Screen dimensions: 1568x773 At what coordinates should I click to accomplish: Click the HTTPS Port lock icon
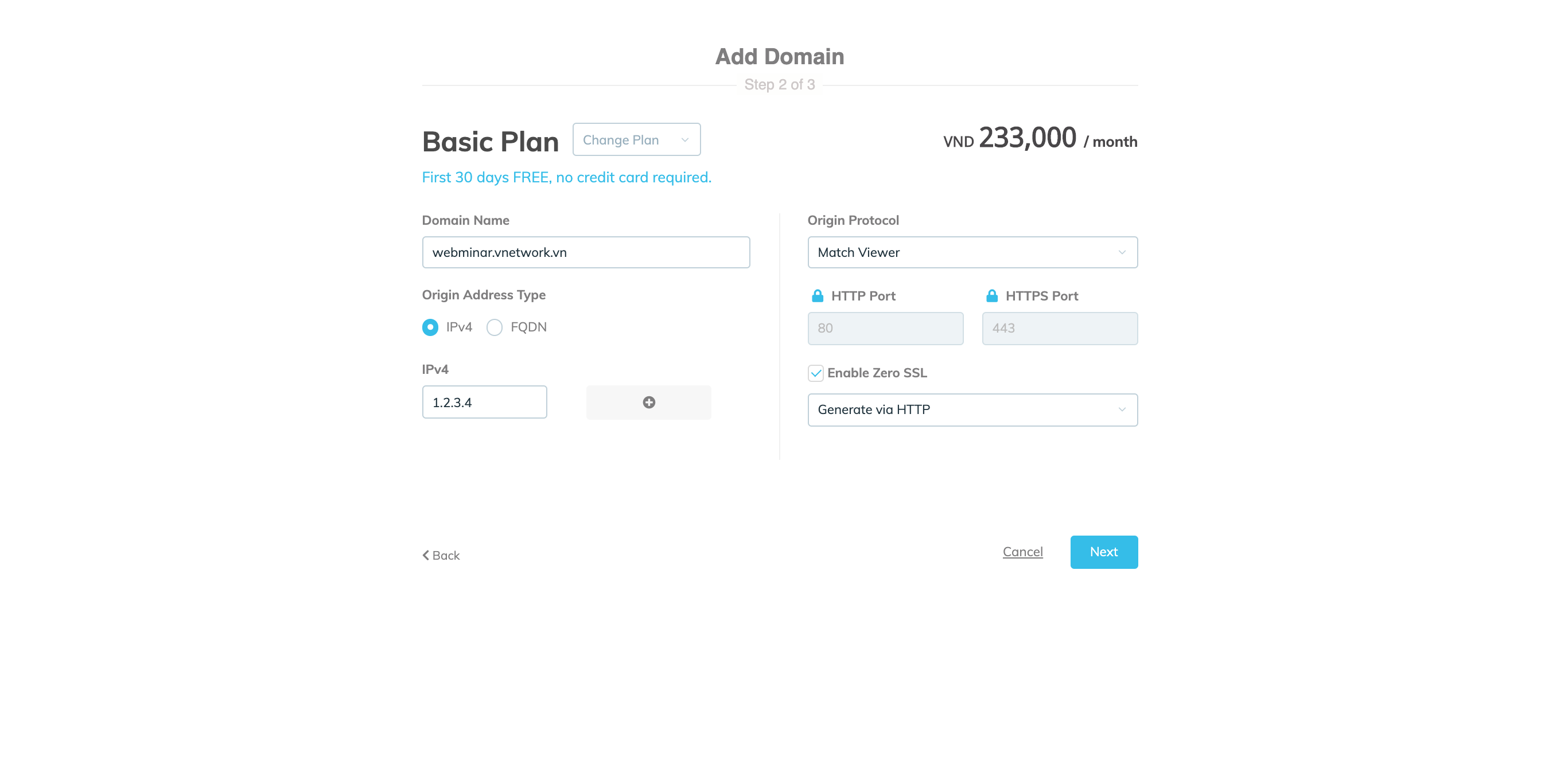point(991,295)
